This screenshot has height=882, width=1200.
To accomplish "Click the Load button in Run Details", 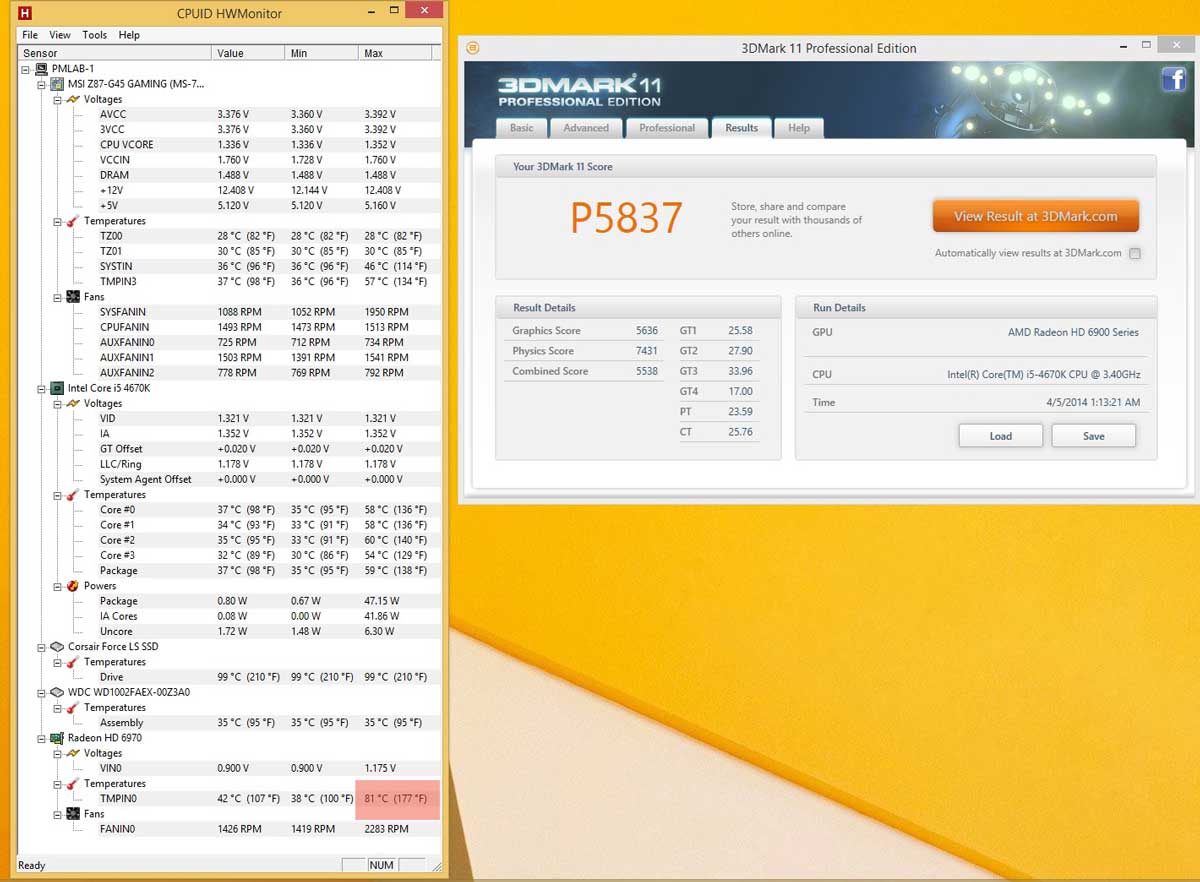I will pos(1001,436).
